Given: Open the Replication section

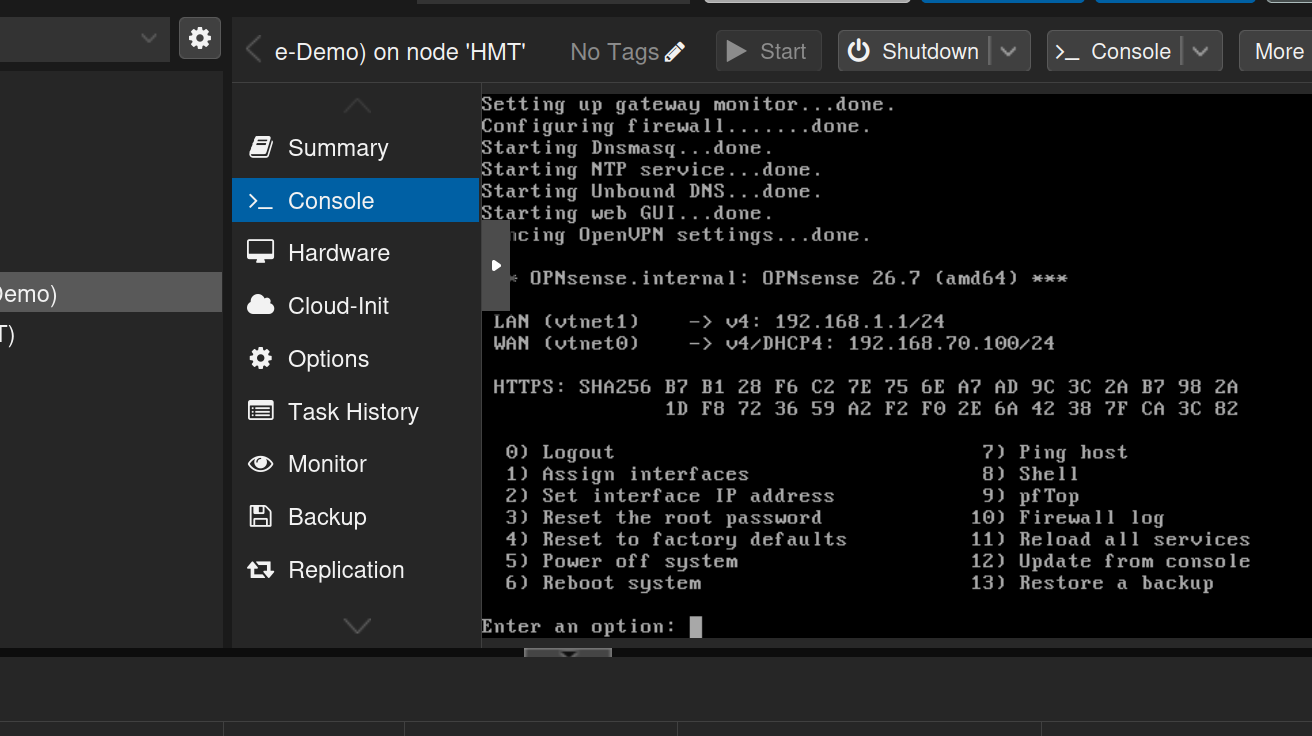Looking at the screenshot, I should click(356, 570).
